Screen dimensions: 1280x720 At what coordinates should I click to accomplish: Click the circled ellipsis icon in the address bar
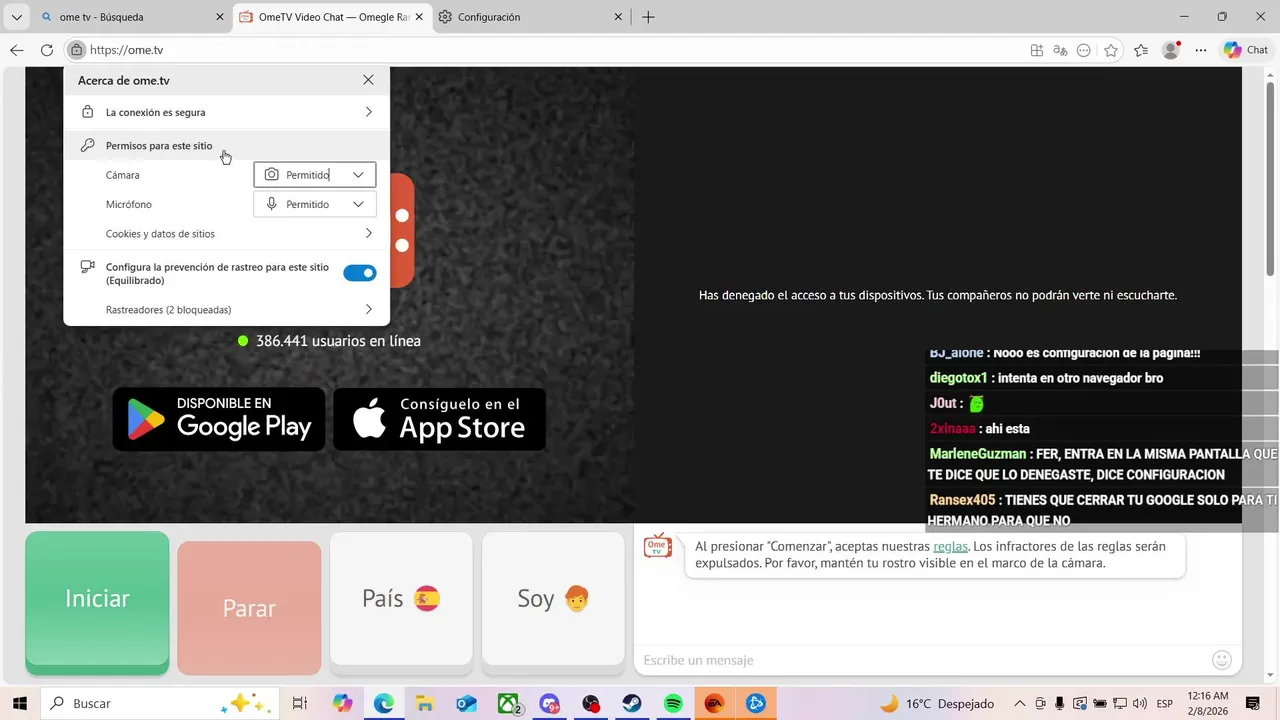[1084, 50]
